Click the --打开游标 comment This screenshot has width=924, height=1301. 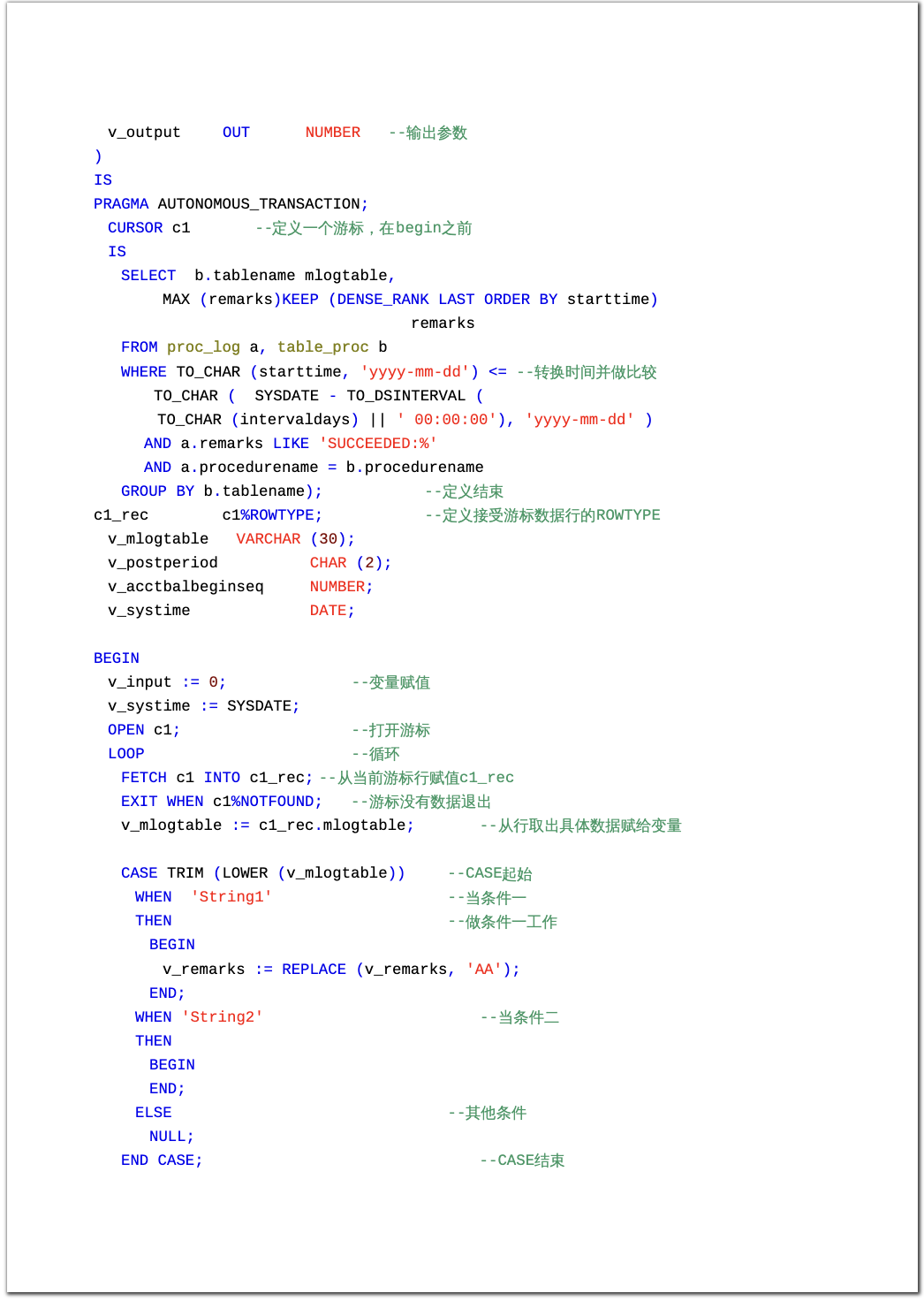click(391, 730)
